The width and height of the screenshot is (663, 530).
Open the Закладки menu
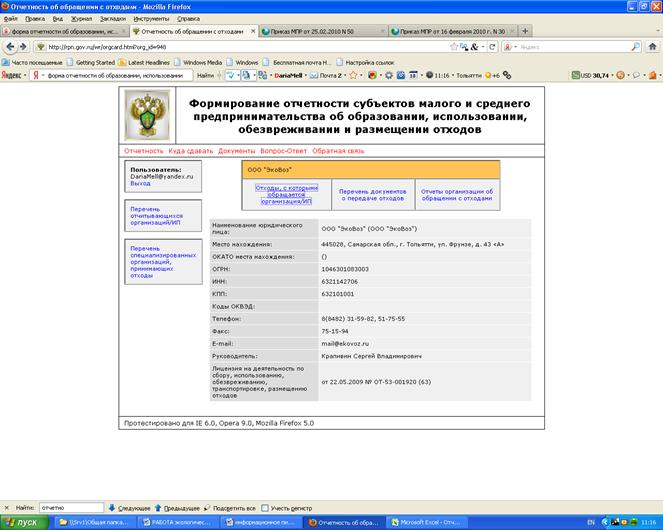point(113,19)
